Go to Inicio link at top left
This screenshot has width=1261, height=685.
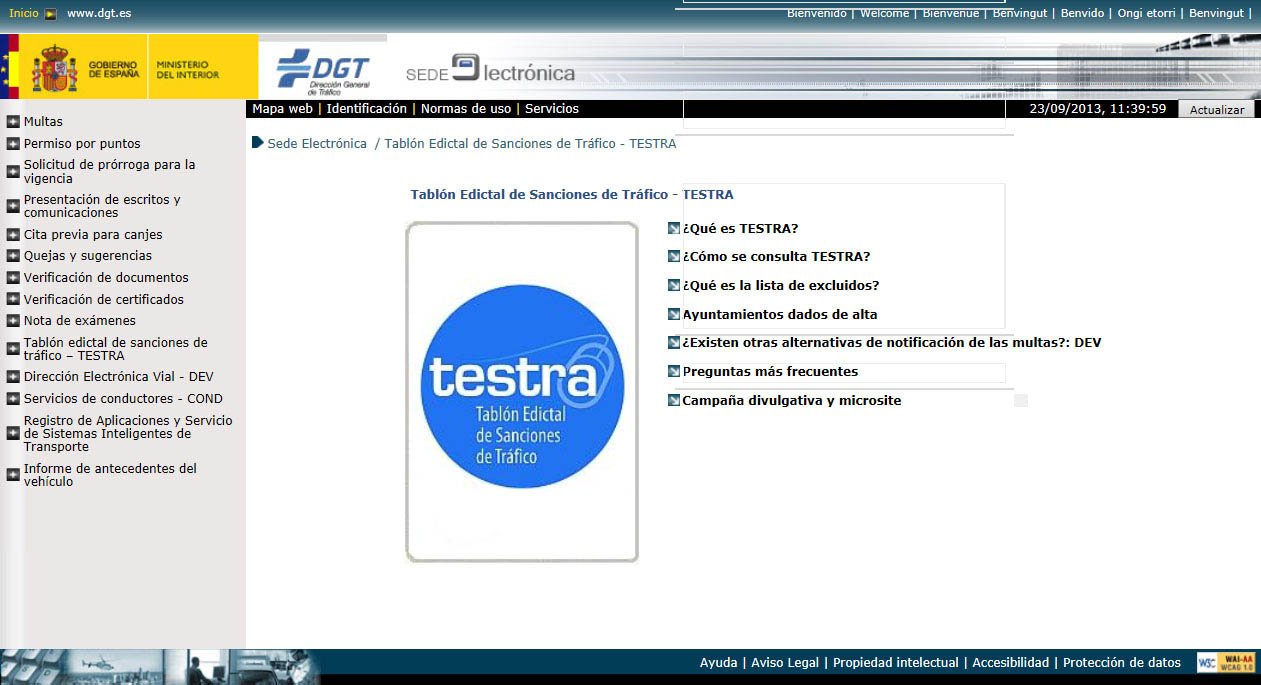tap(23, 14)
